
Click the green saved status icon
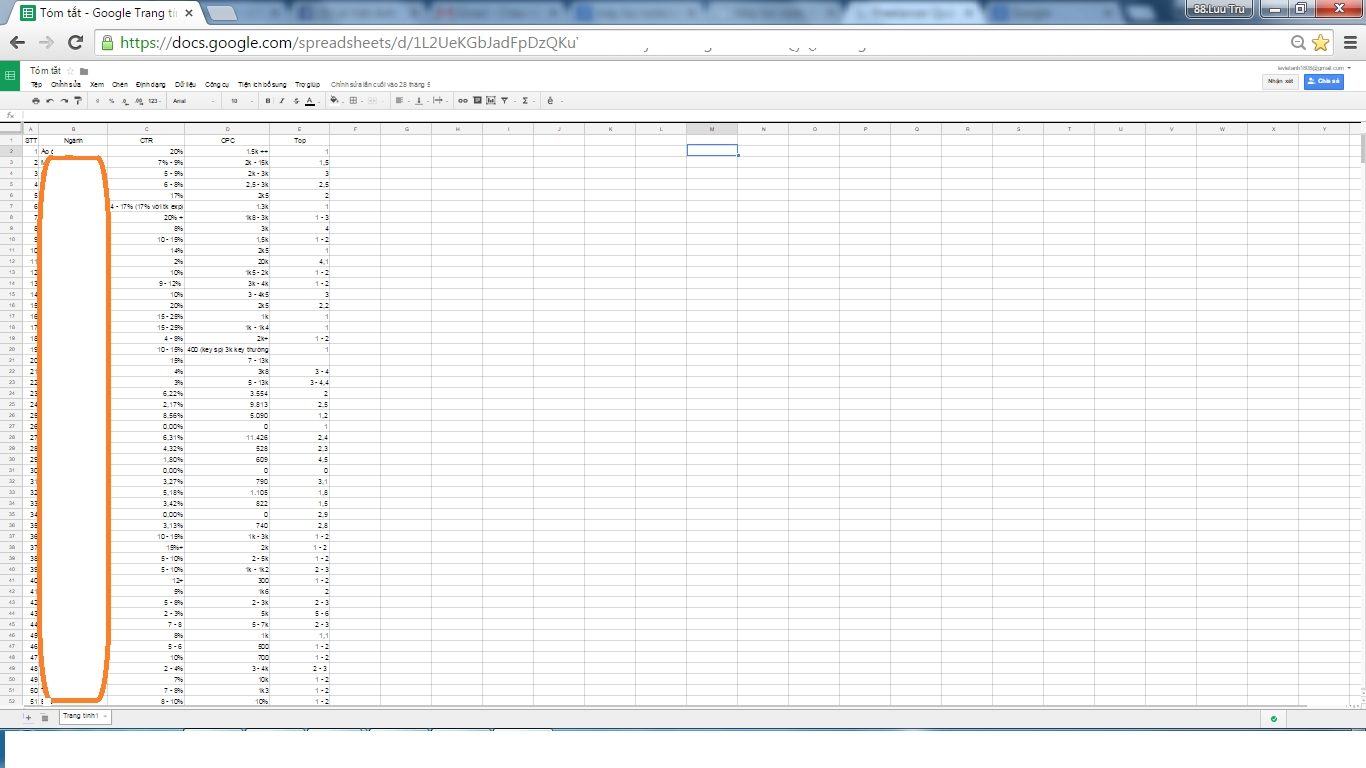click(x=1273, y=718)
